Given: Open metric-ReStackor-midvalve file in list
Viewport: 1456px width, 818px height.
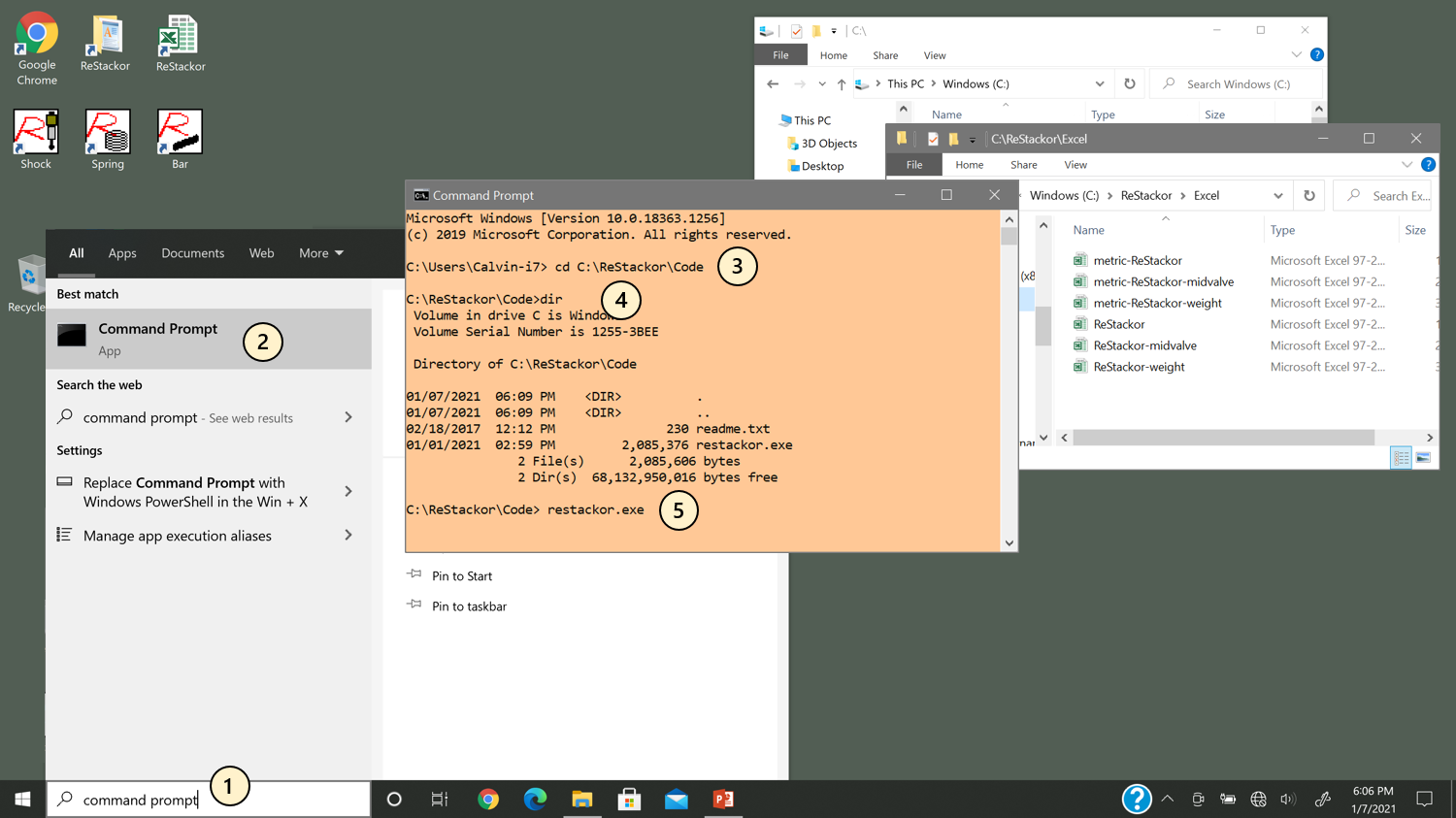Looking at the screenshot, I should click(1163, 281).
